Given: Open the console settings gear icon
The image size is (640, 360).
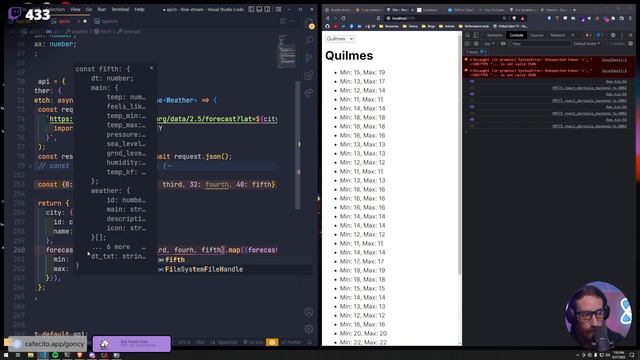Looking at the screenshot, I should (631, 43).
